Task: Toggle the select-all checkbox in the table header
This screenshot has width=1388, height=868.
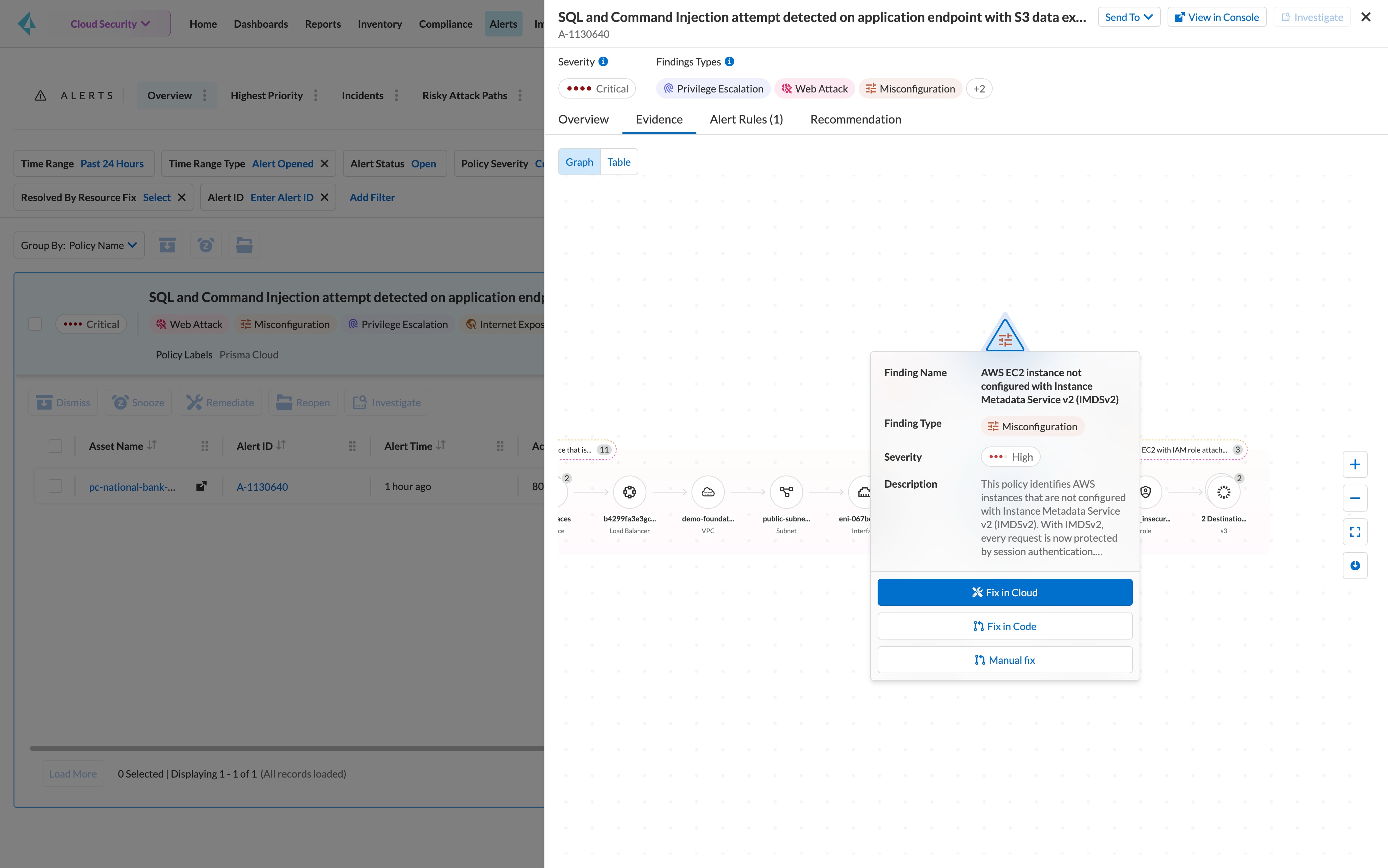Action: [55, 445]
